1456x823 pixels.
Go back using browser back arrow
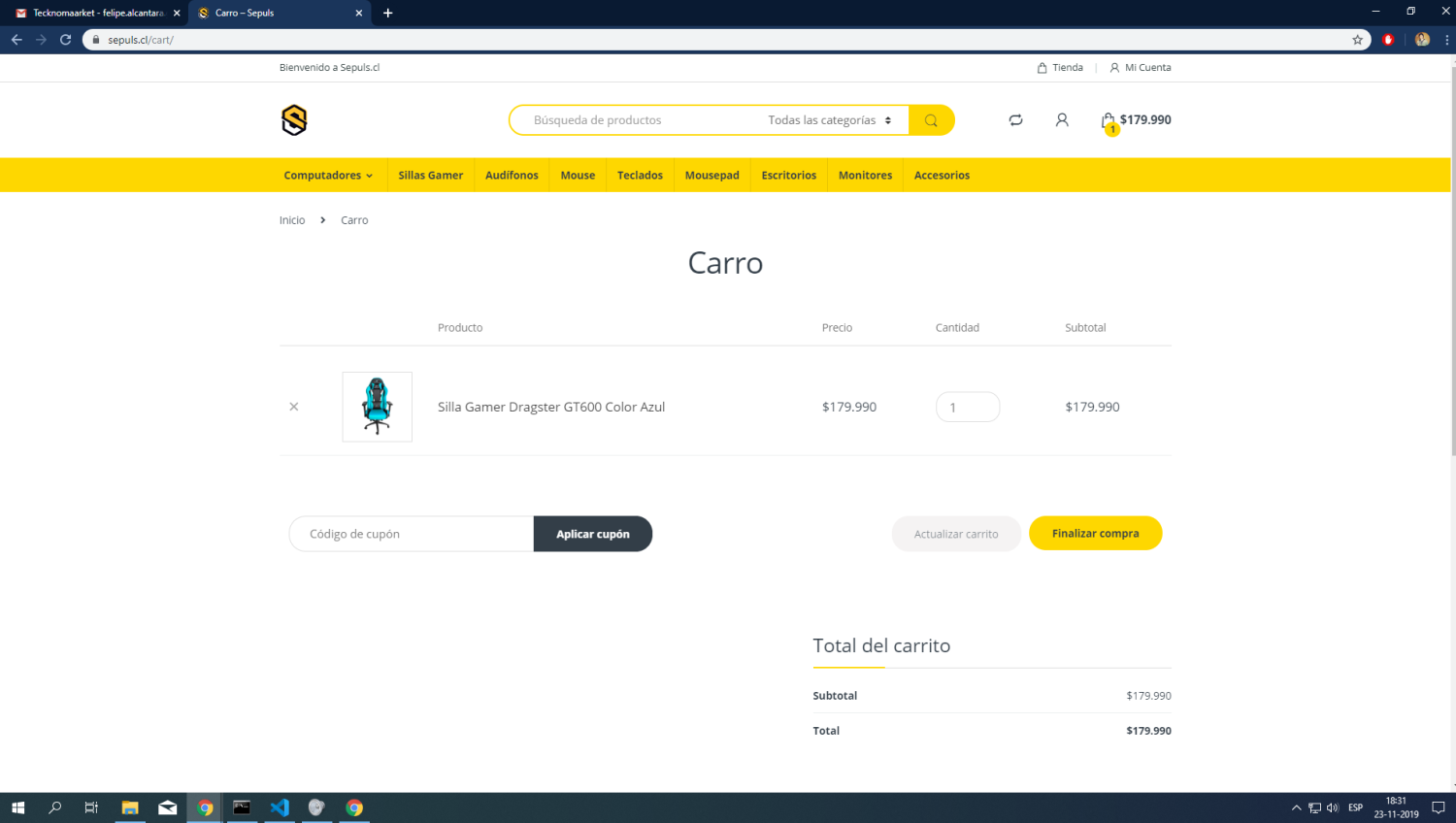17,40
